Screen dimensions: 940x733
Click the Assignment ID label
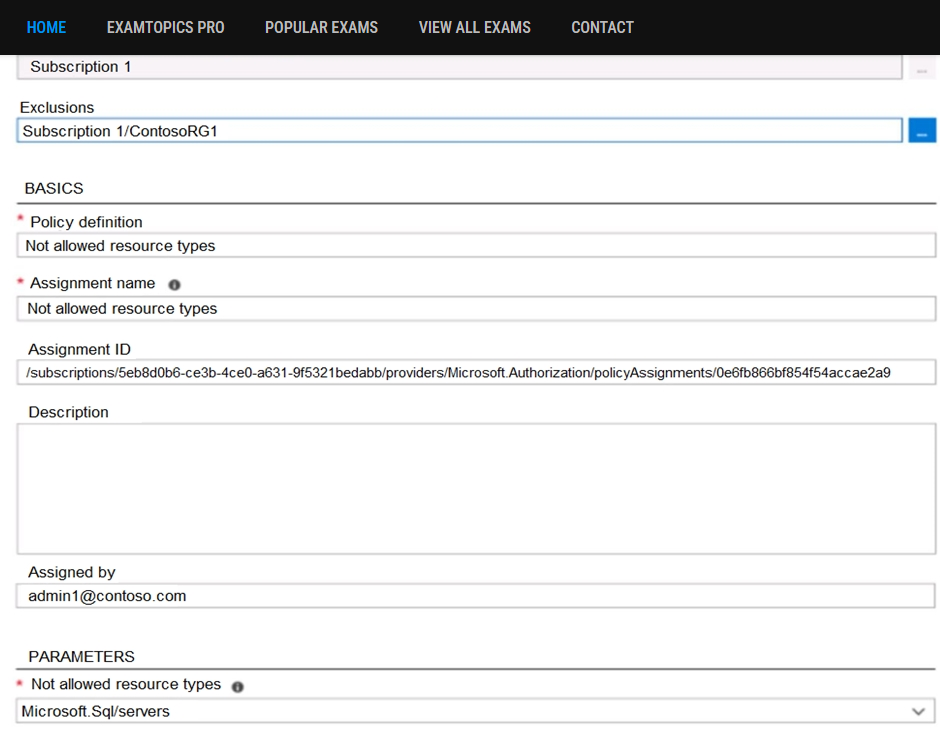tap(79, 349)
